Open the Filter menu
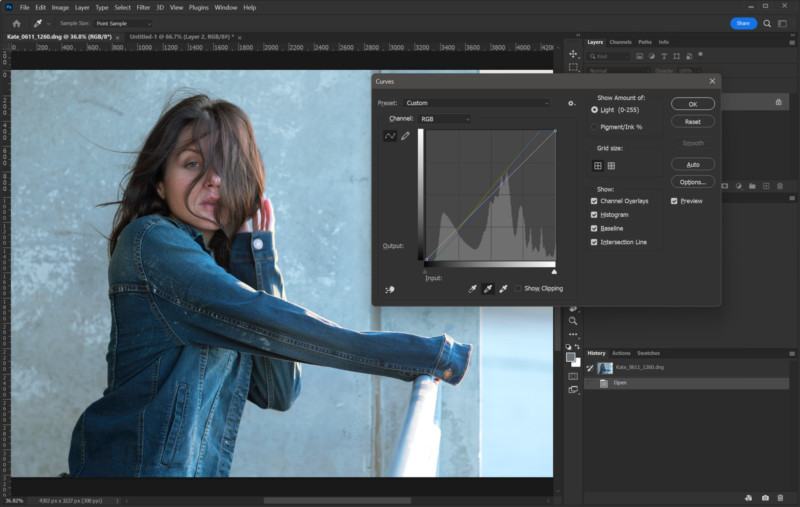Viewport: 800px width, 507px height. 143,8
